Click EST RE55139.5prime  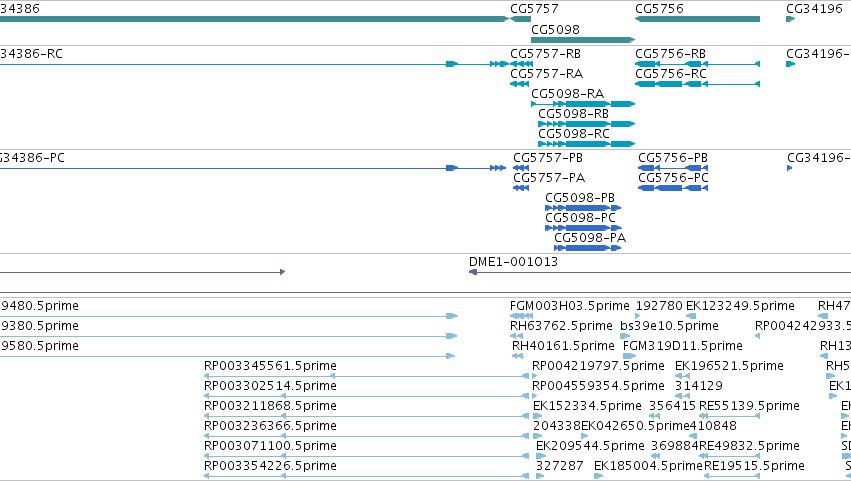coord(750,406)
